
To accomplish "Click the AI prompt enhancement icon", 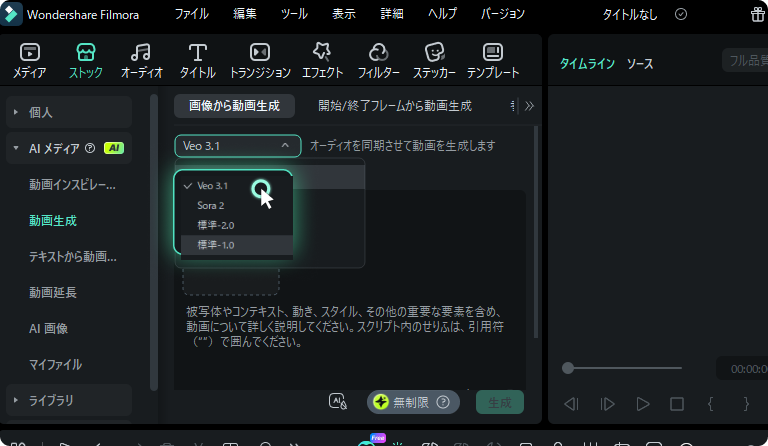I will coord(338,401).
